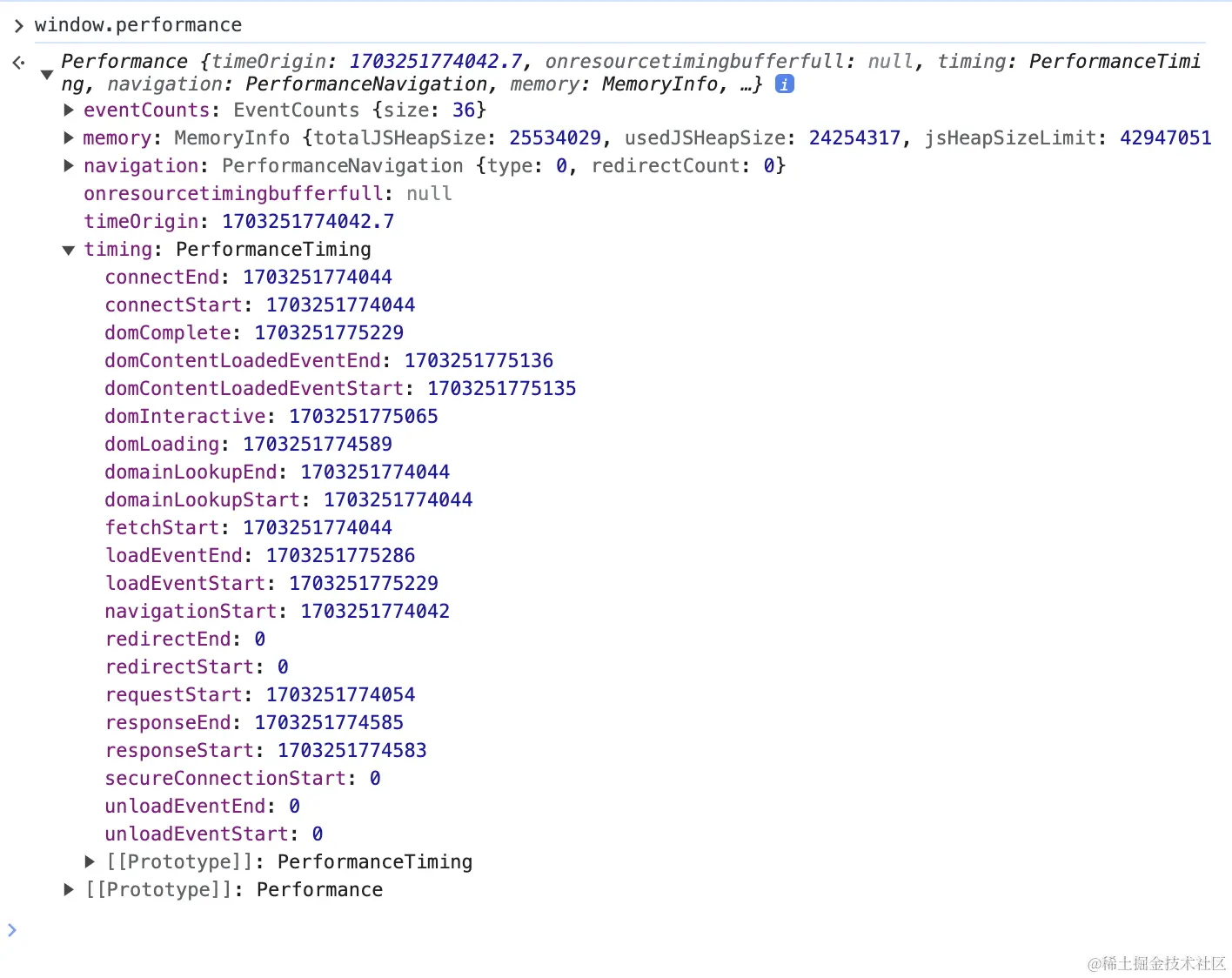The width and height of the screenshot is (1232, 978).
Task: Select the responseStart row
Action: pyautogui.click(x=266, y=750)
